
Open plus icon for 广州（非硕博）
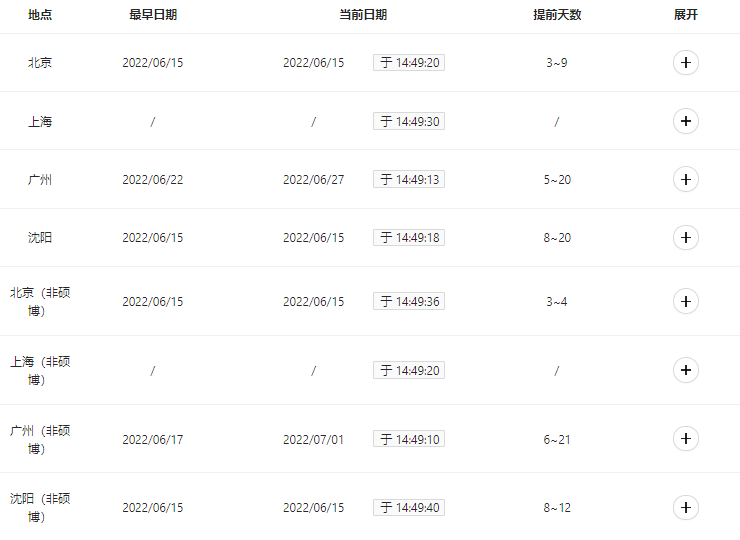[685, 439]
